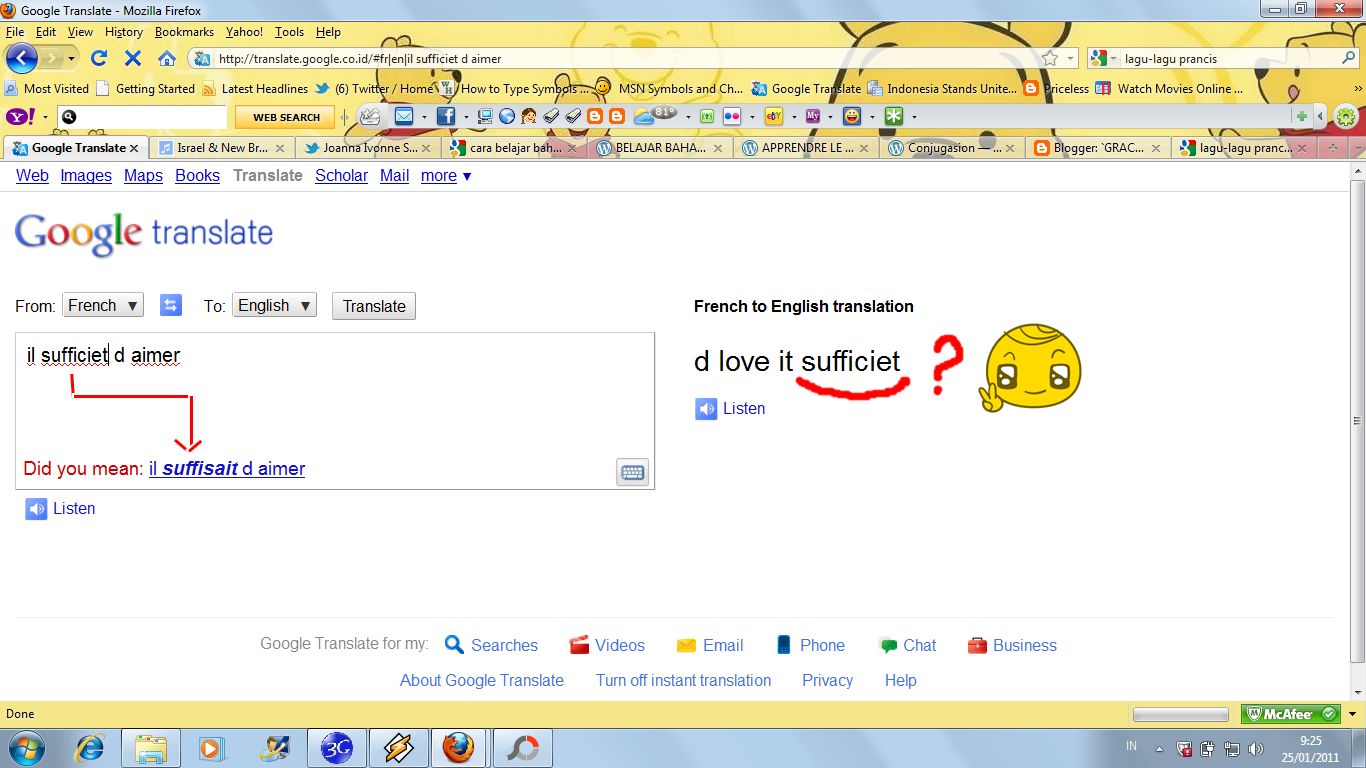
Task: Open Winamp from the taskbar
Action: (x=398, y=748)
